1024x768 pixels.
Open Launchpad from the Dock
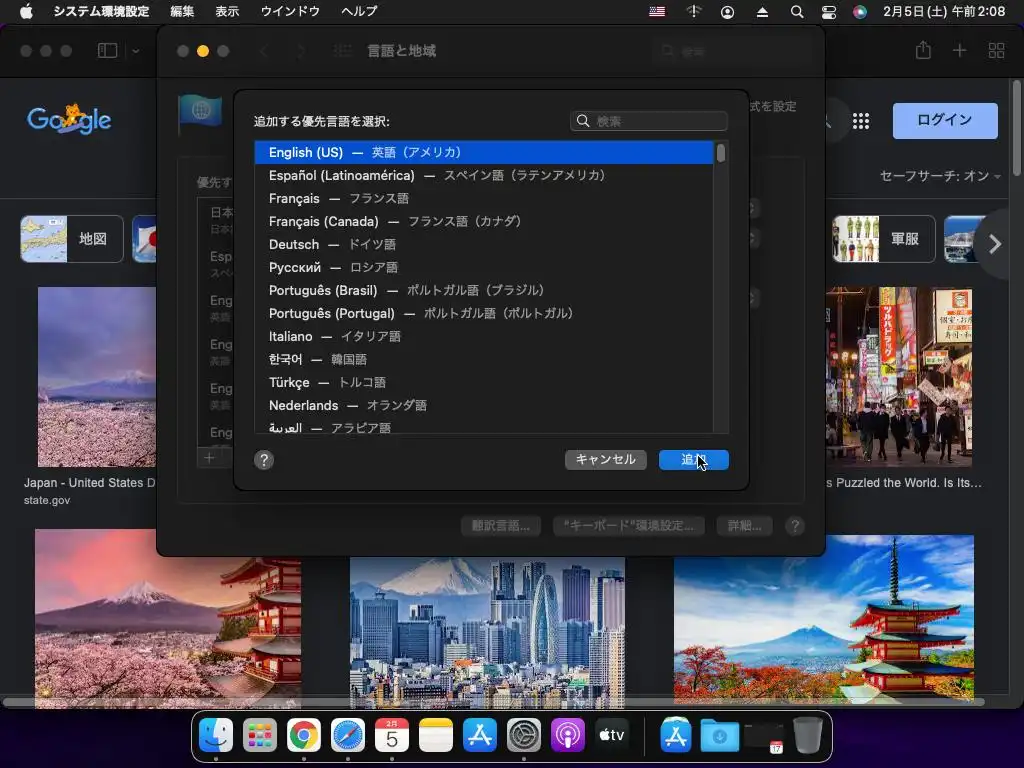pos(259,735)
